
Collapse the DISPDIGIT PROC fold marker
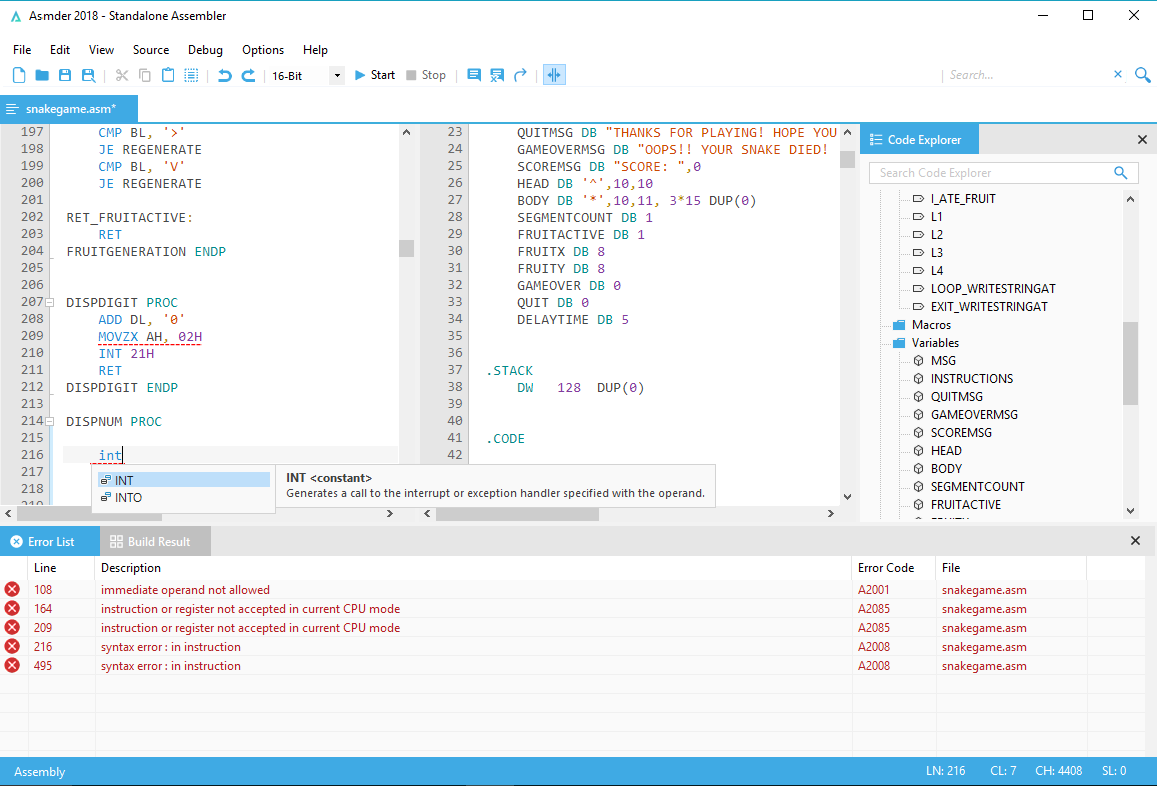pos(50,302)
